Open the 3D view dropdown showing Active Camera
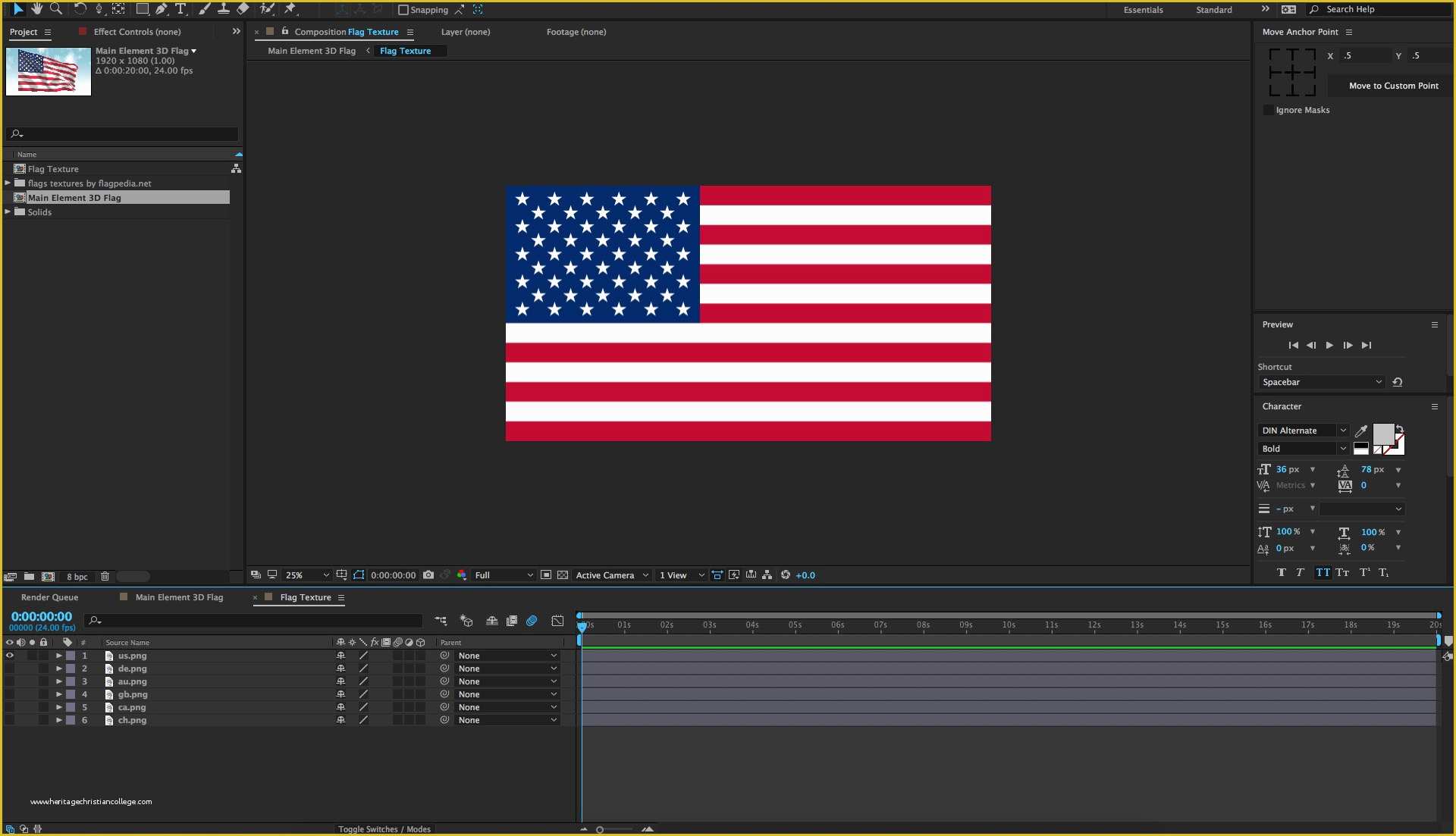Screen dimensions: 1456x836 610,575
